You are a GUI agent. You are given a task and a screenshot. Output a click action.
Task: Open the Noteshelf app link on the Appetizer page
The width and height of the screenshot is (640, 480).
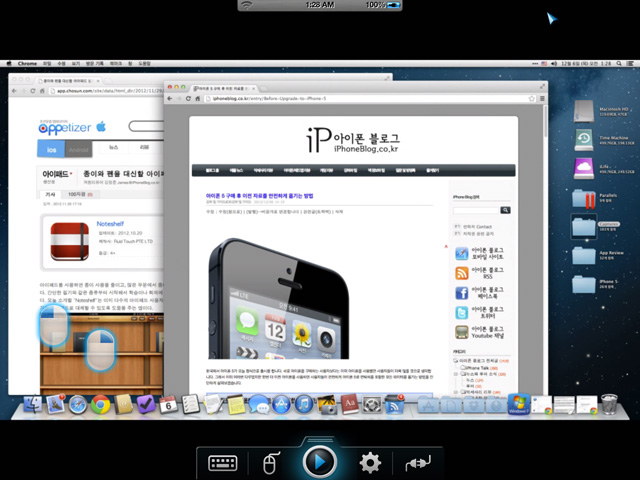click(110, 224)
